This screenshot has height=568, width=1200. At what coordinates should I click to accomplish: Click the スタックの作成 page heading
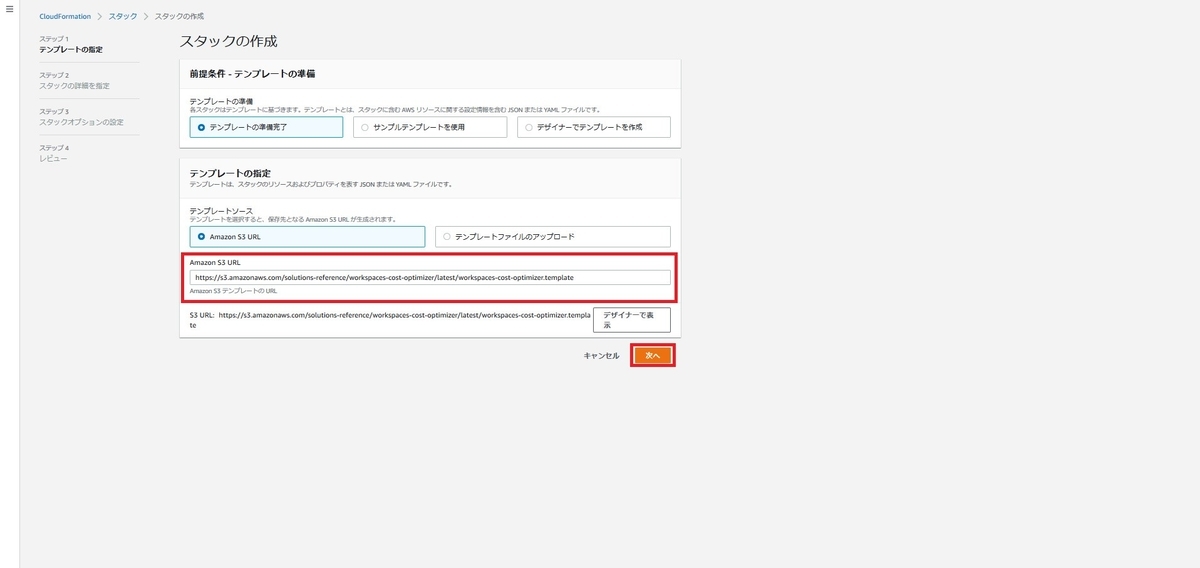228,41
